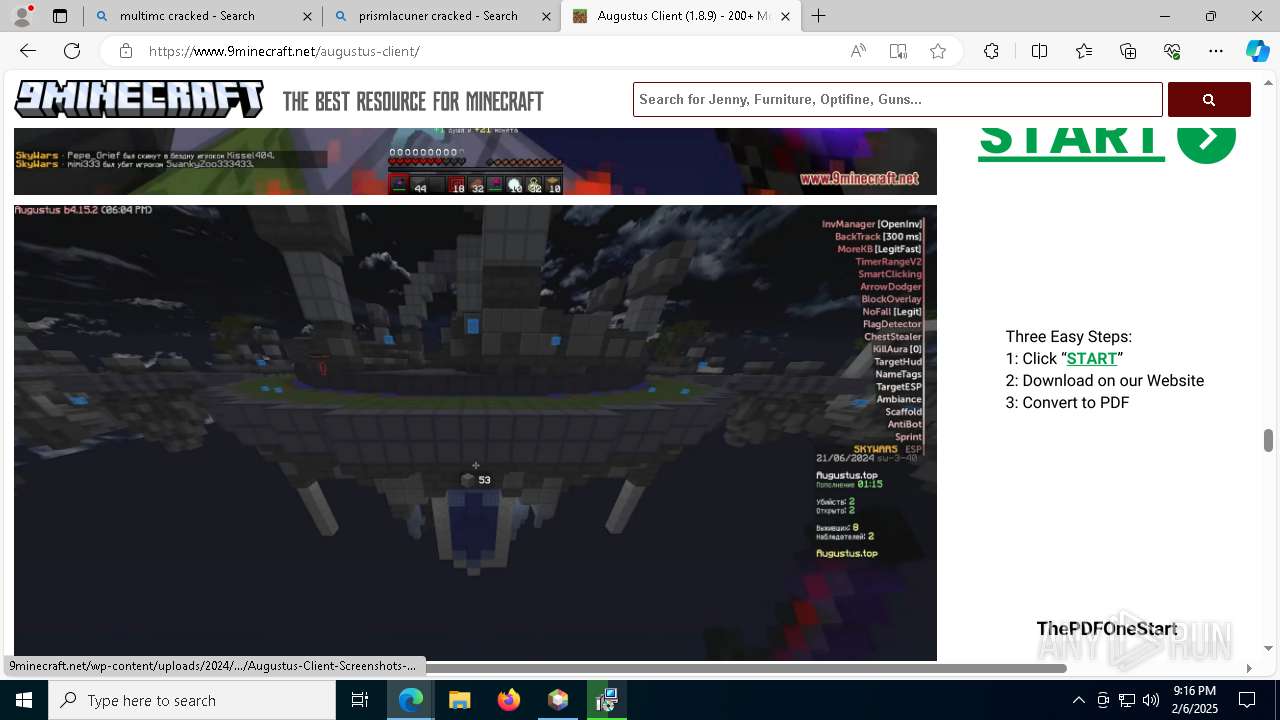Viewport: 1280px width, 720px height.
Task: Close the Augustus Client tab
Action: point(785,16)
